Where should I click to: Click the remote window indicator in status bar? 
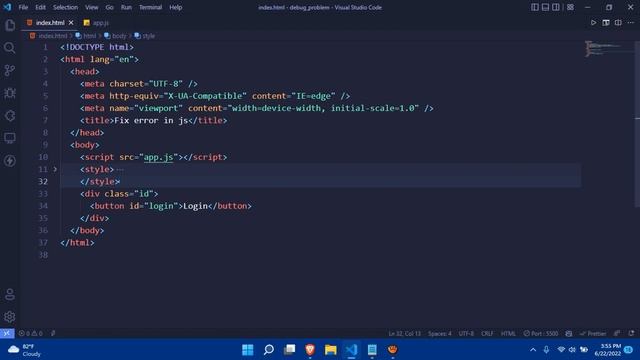(7, 333)
